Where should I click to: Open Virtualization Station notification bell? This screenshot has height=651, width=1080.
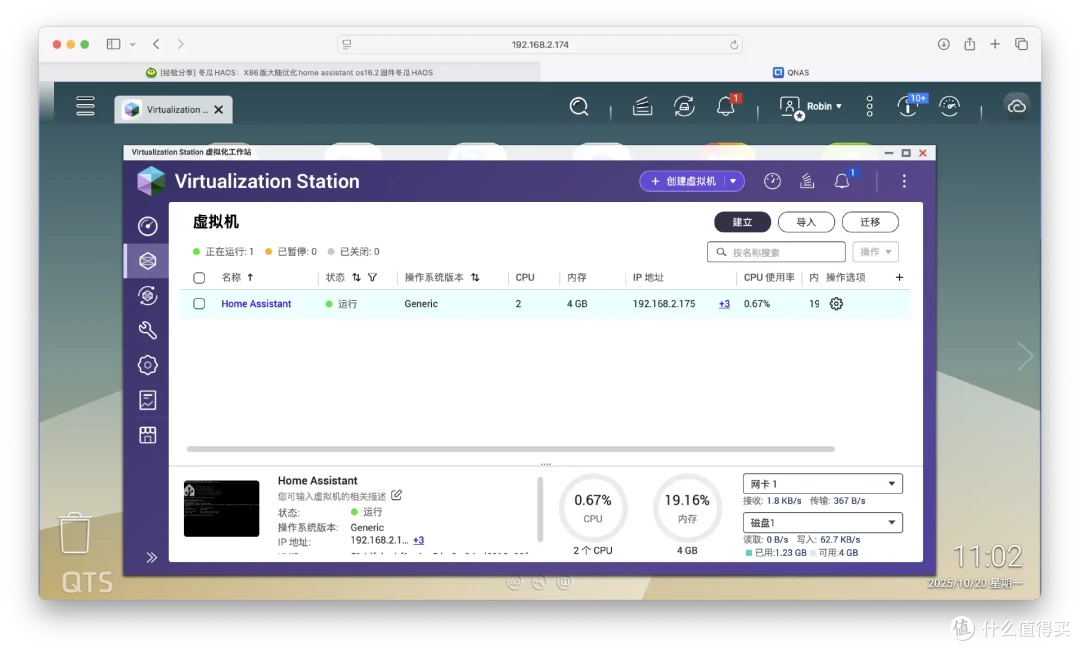click(842, 181)
